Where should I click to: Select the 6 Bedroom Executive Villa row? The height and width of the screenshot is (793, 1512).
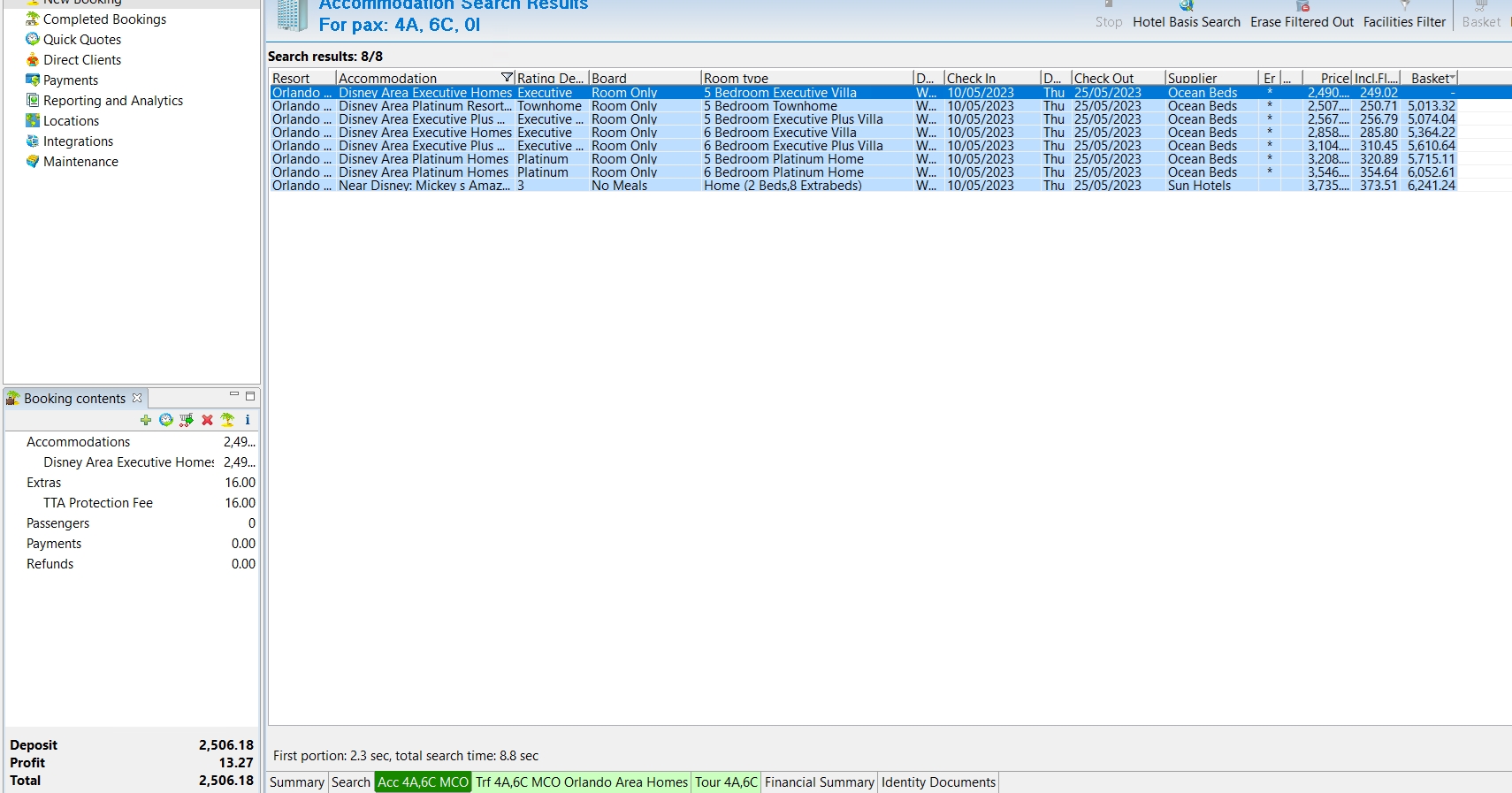pyautogui.click(x=863, y=133)
